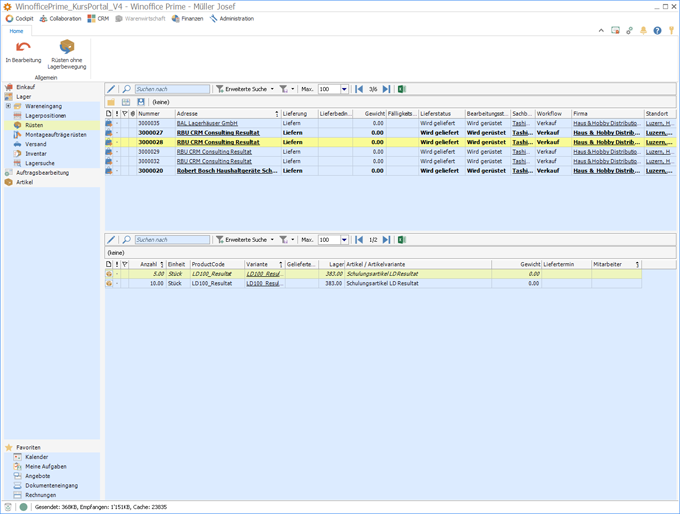Viewport: 680px width, 514px height.
Task: Open the CRM menu
Action: [98, 19]
